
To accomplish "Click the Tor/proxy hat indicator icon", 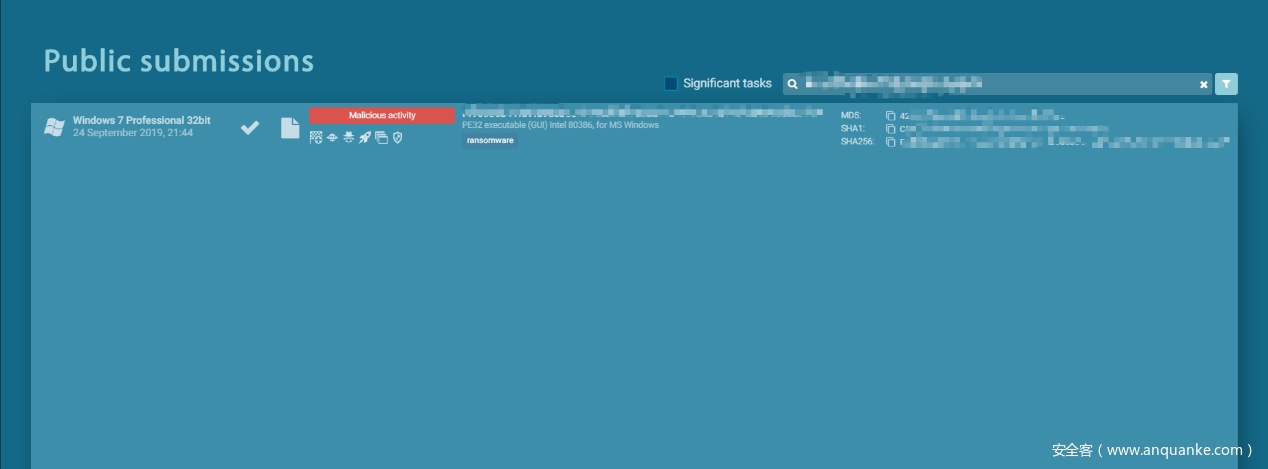I will (332, 137).
